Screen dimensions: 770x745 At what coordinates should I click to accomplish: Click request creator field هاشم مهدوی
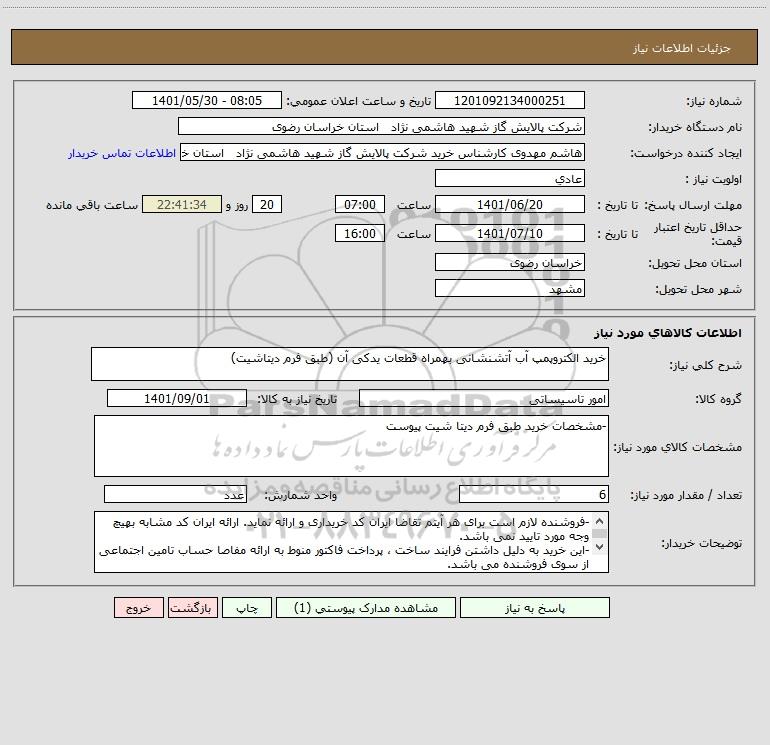coord(383,153)
